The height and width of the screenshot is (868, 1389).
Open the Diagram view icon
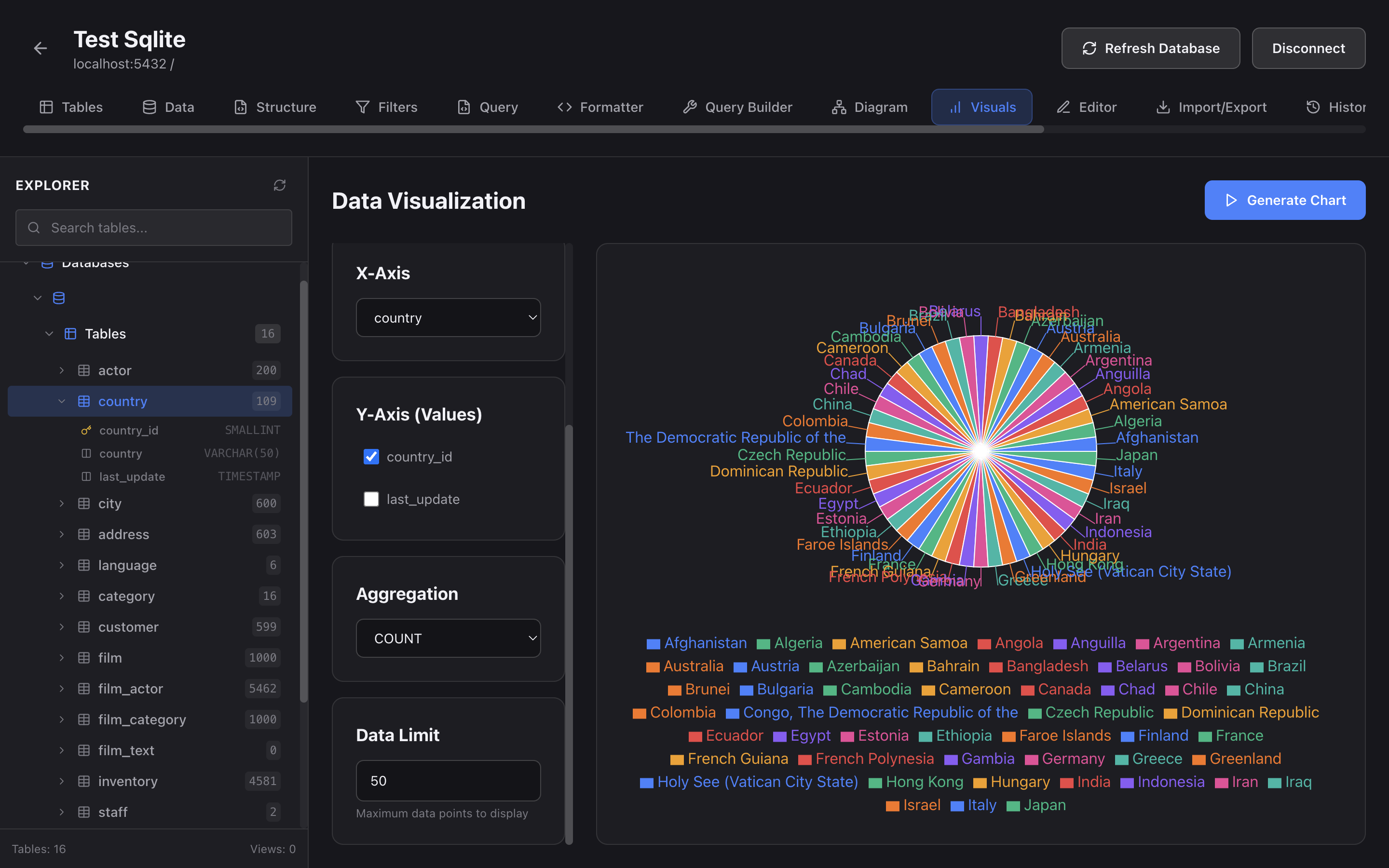(839, 107)
